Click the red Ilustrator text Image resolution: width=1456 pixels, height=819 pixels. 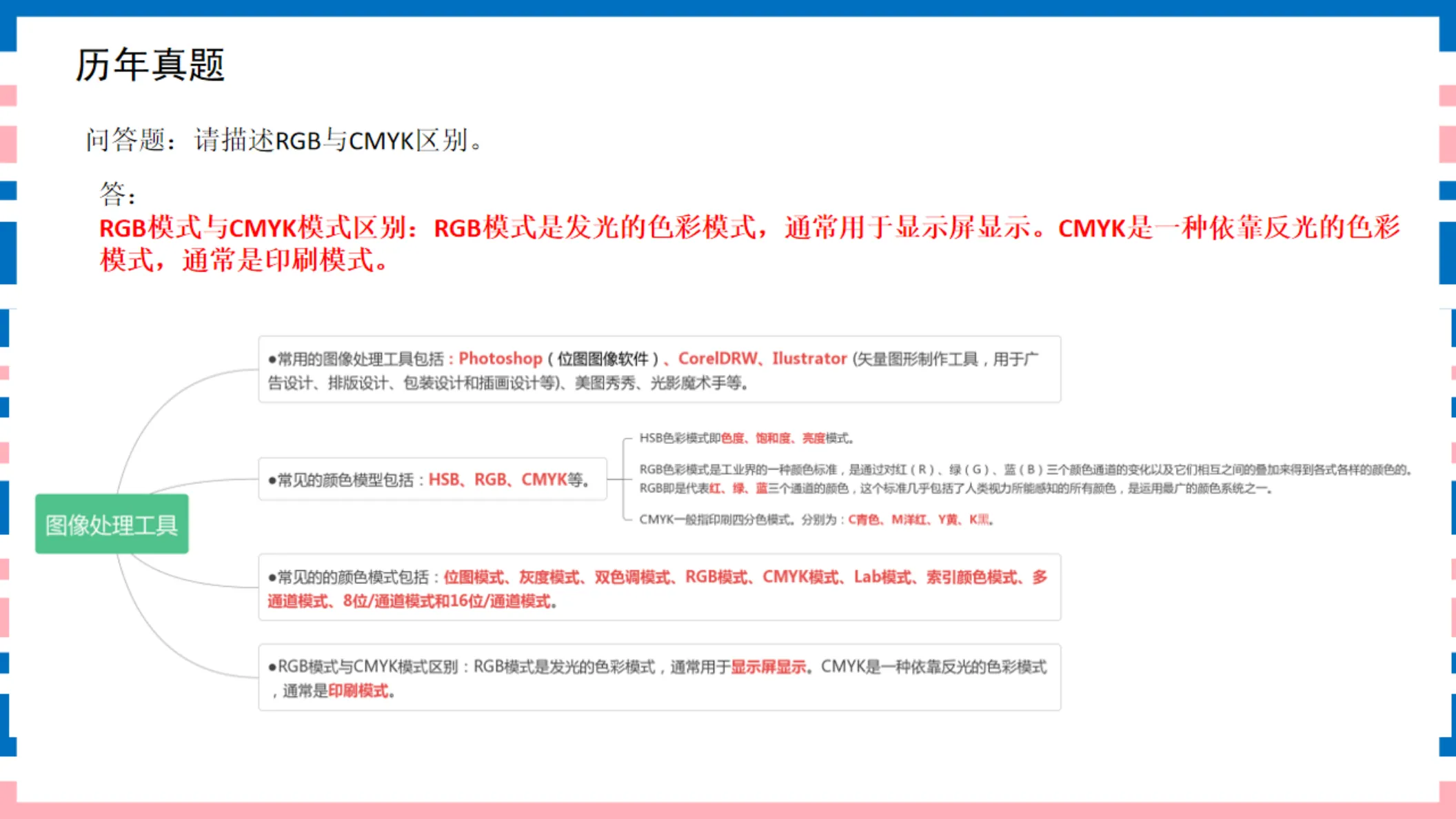point(809,358)
